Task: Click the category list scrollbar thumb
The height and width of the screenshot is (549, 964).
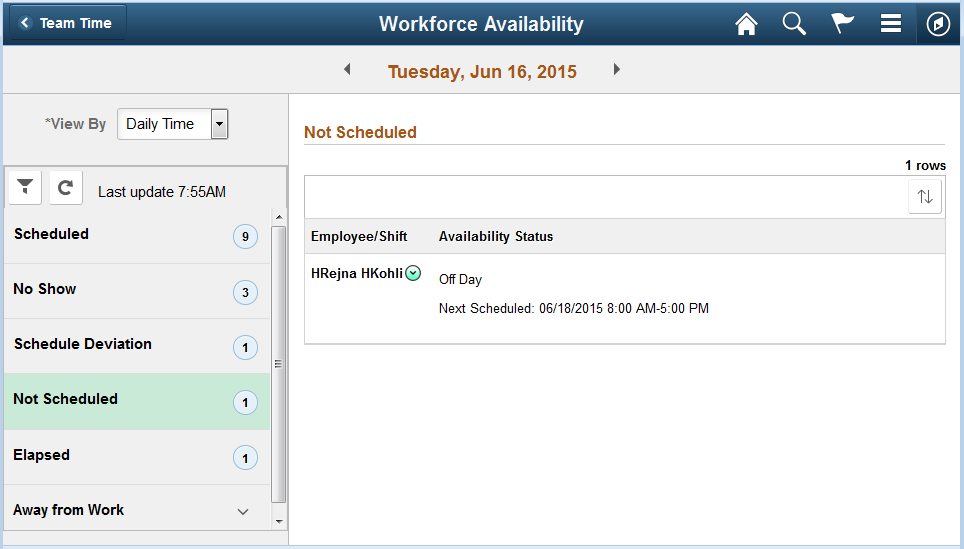Action: point(279,364)
